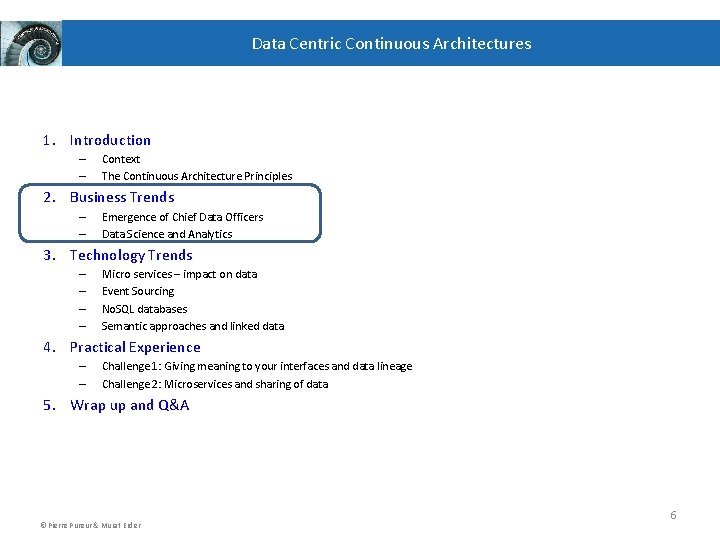Select the 'Wrap up and Q&A' heading
720x540 pixels.
click(129, 405)
